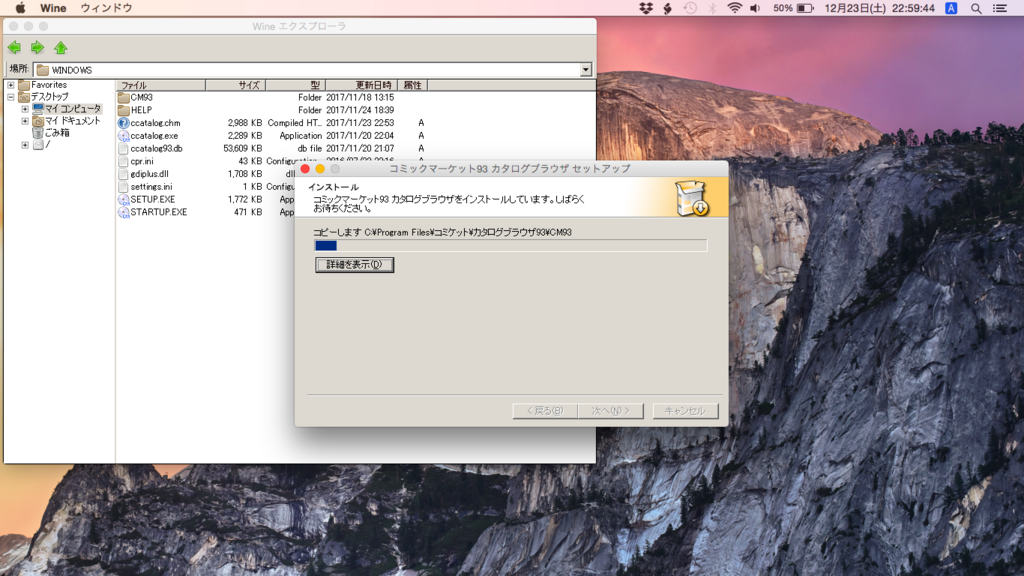
Task: Open the input source A icon
Action: click(x=951, y=8)
